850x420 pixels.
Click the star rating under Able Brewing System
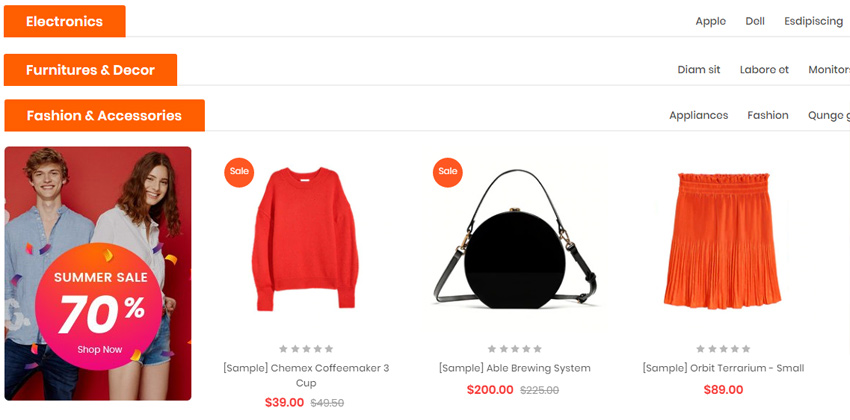[x=515, y=349]
